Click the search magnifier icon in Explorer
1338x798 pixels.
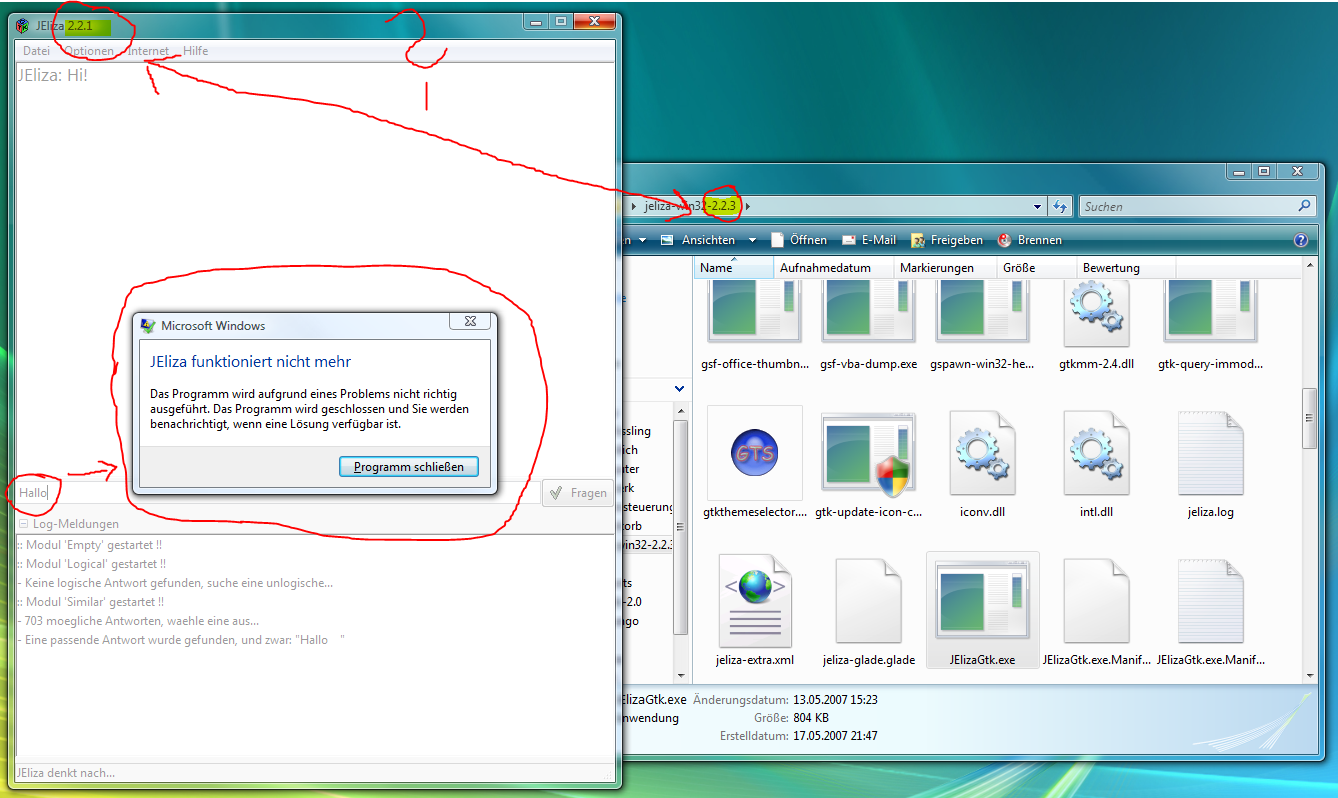click(1304, 206)
